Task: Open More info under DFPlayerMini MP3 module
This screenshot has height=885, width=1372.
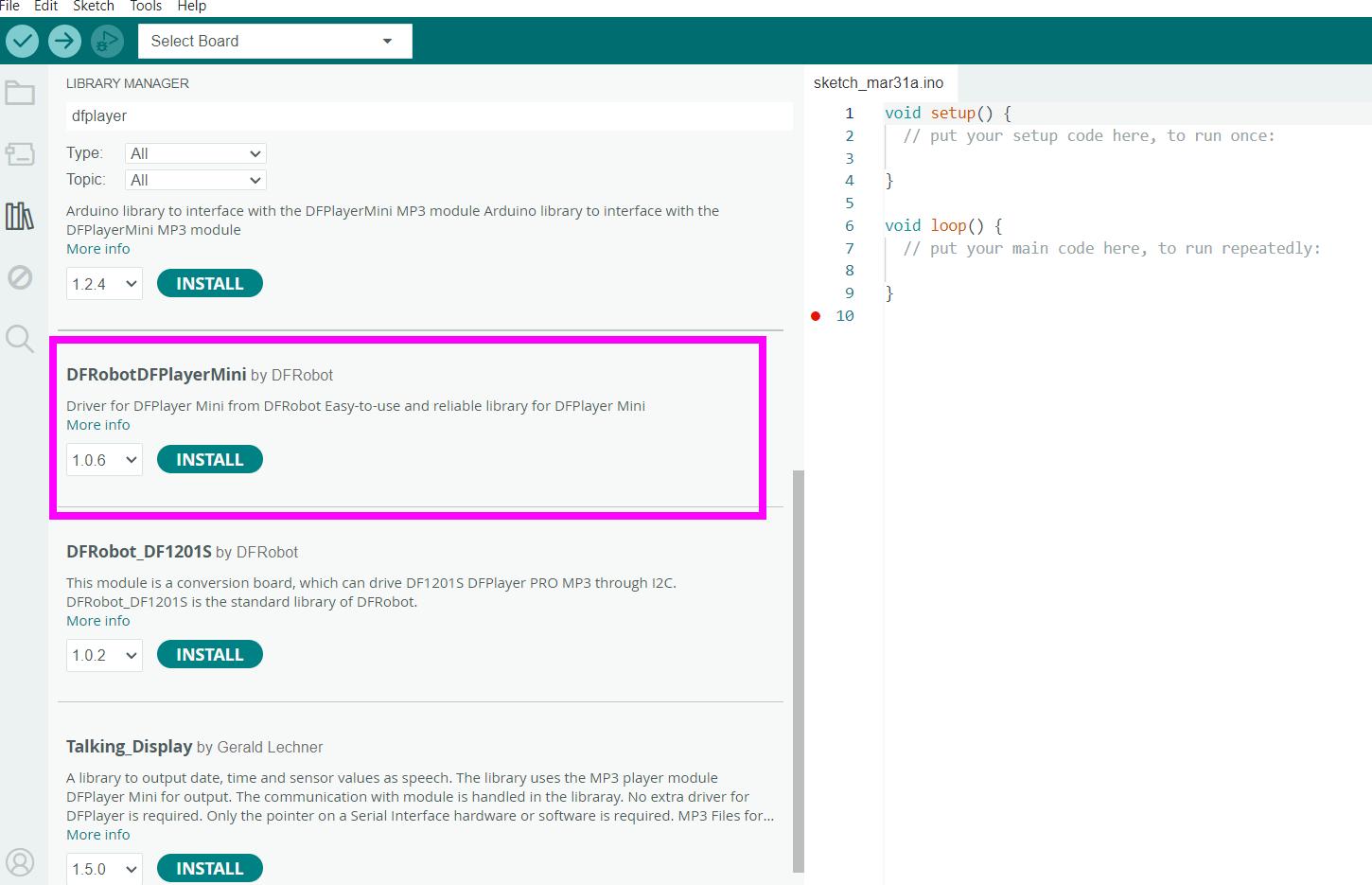Action: click(x=98, y=249)
